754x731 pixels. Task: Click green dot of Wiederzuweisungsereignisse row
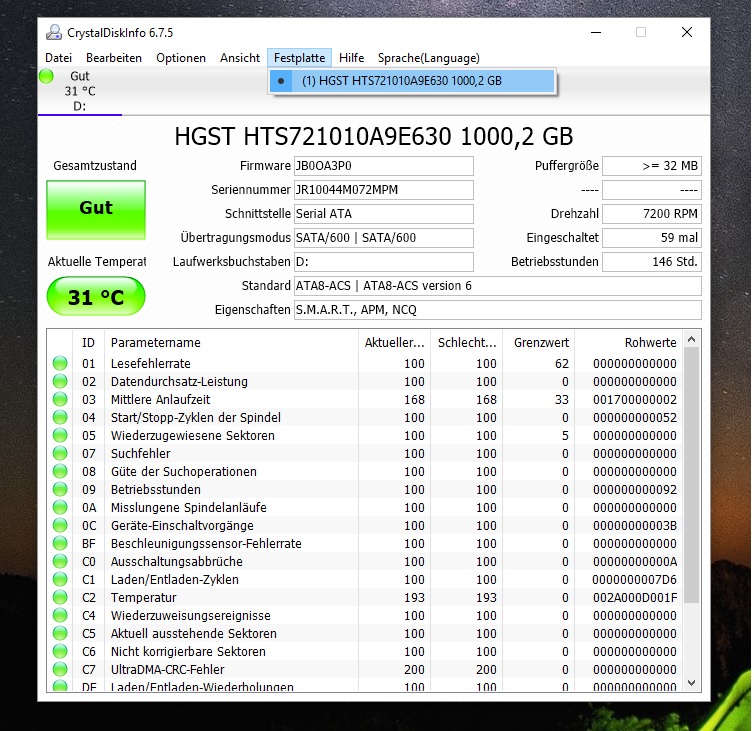(x=60, y=616)
